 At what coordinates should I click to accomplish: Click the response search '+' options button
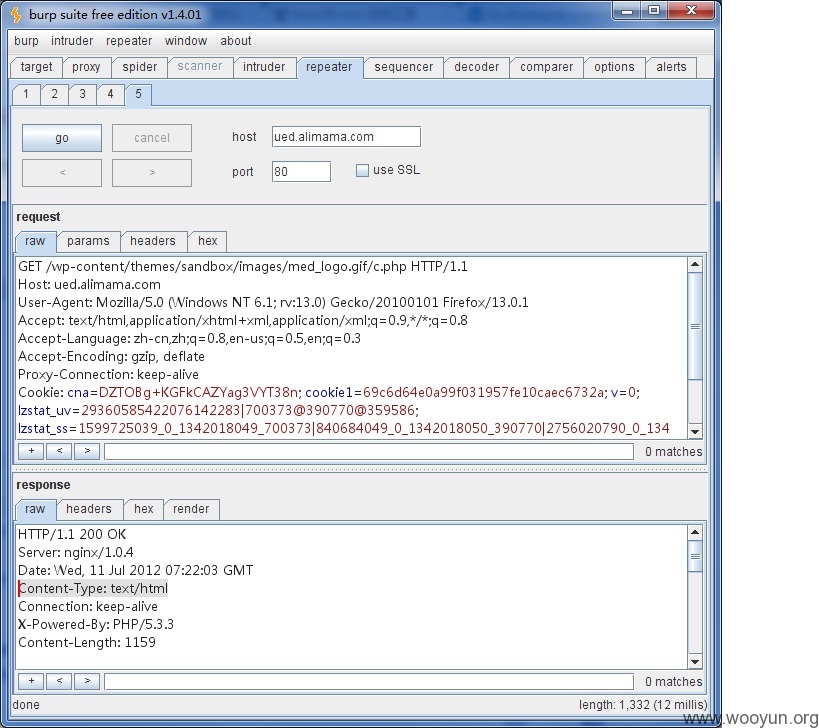pyautogui.click(x=31, y=681)
